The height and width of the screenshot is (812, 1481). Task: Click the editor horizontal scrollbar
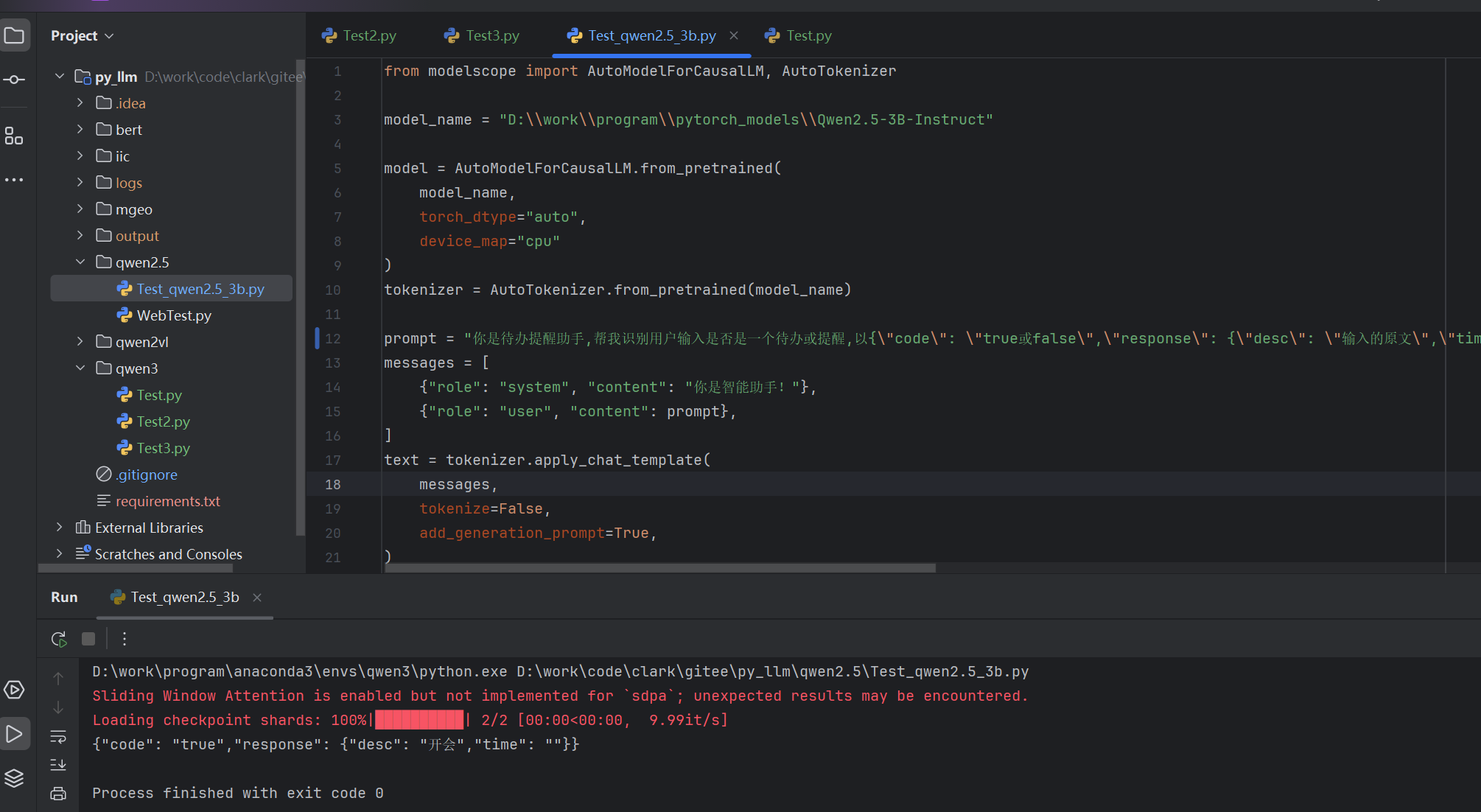(659, 568)
